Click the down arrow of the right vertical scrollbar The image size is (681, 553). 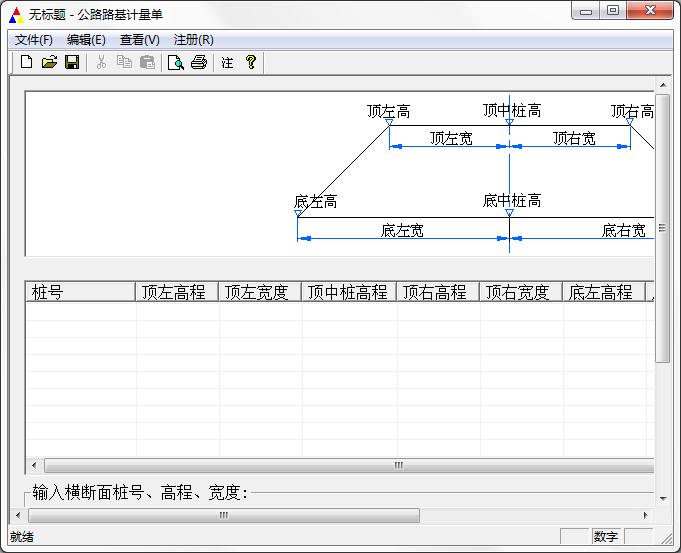[663, 498]
